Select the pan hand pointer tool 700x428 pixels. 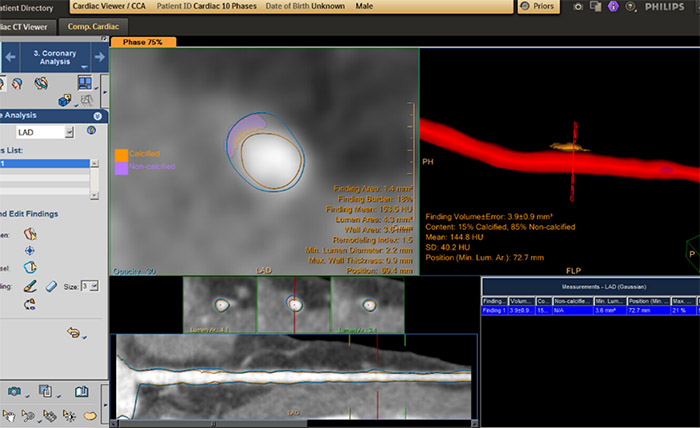pos(8,416)
